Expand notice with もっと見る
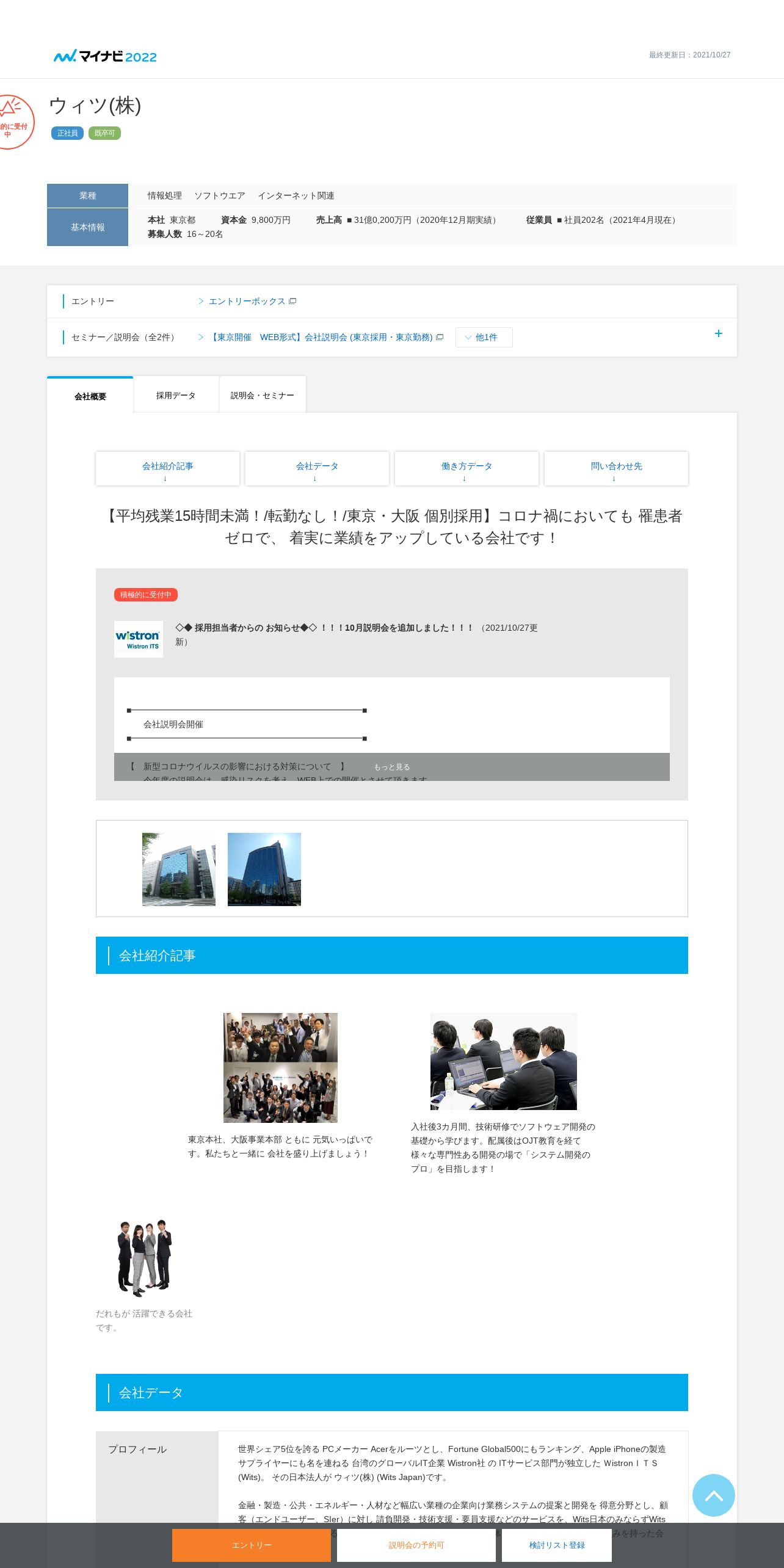The image size is (784, 1568). (x=392, y=767)
